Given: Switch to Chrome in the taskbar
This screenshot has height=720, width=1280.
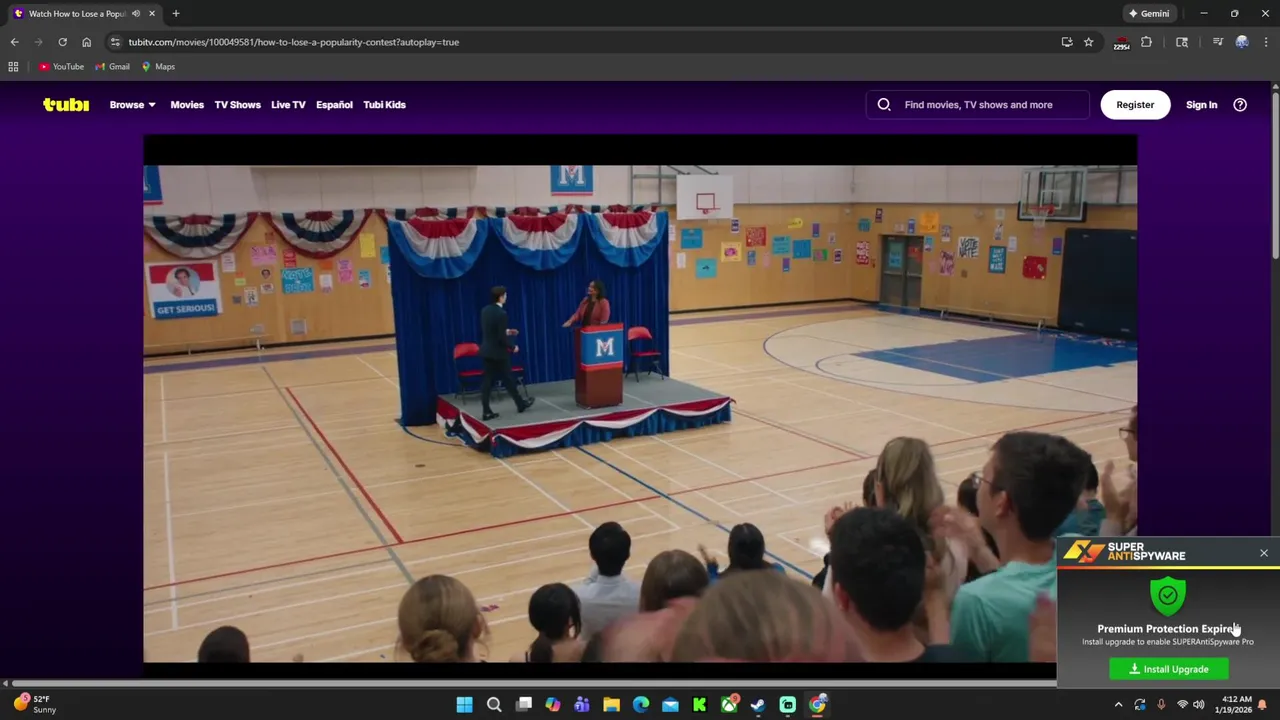Looking at the screenshot, I should click(817, 705).
